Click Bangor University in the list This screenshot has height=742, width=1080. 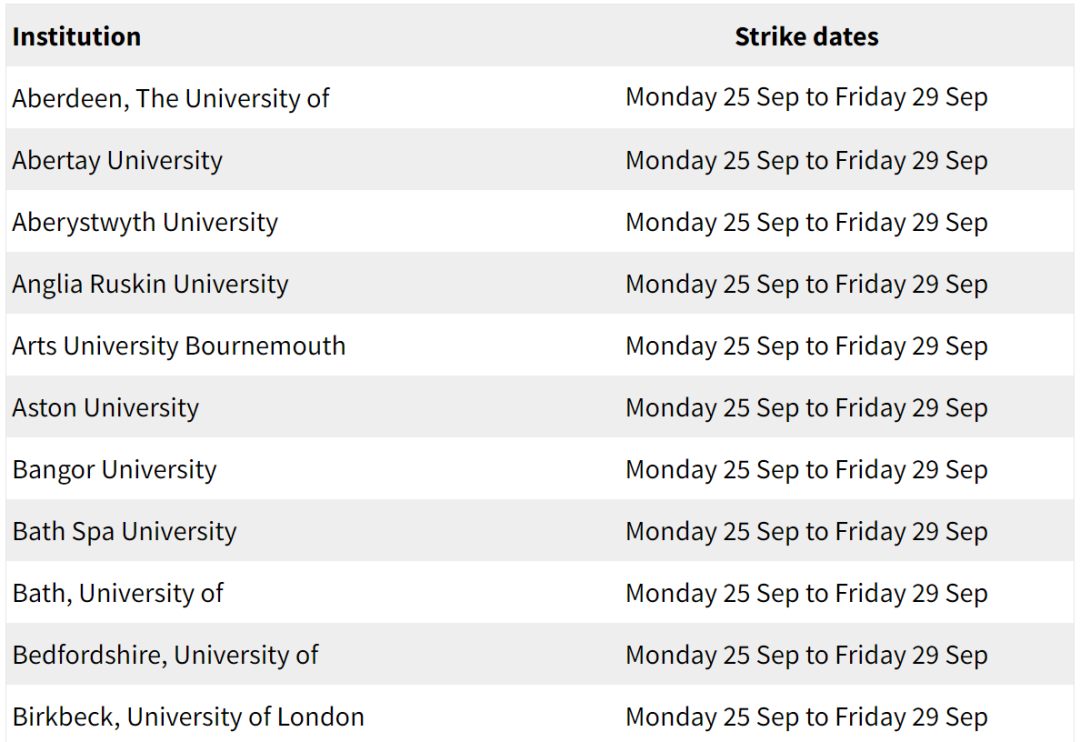[114, 470]
